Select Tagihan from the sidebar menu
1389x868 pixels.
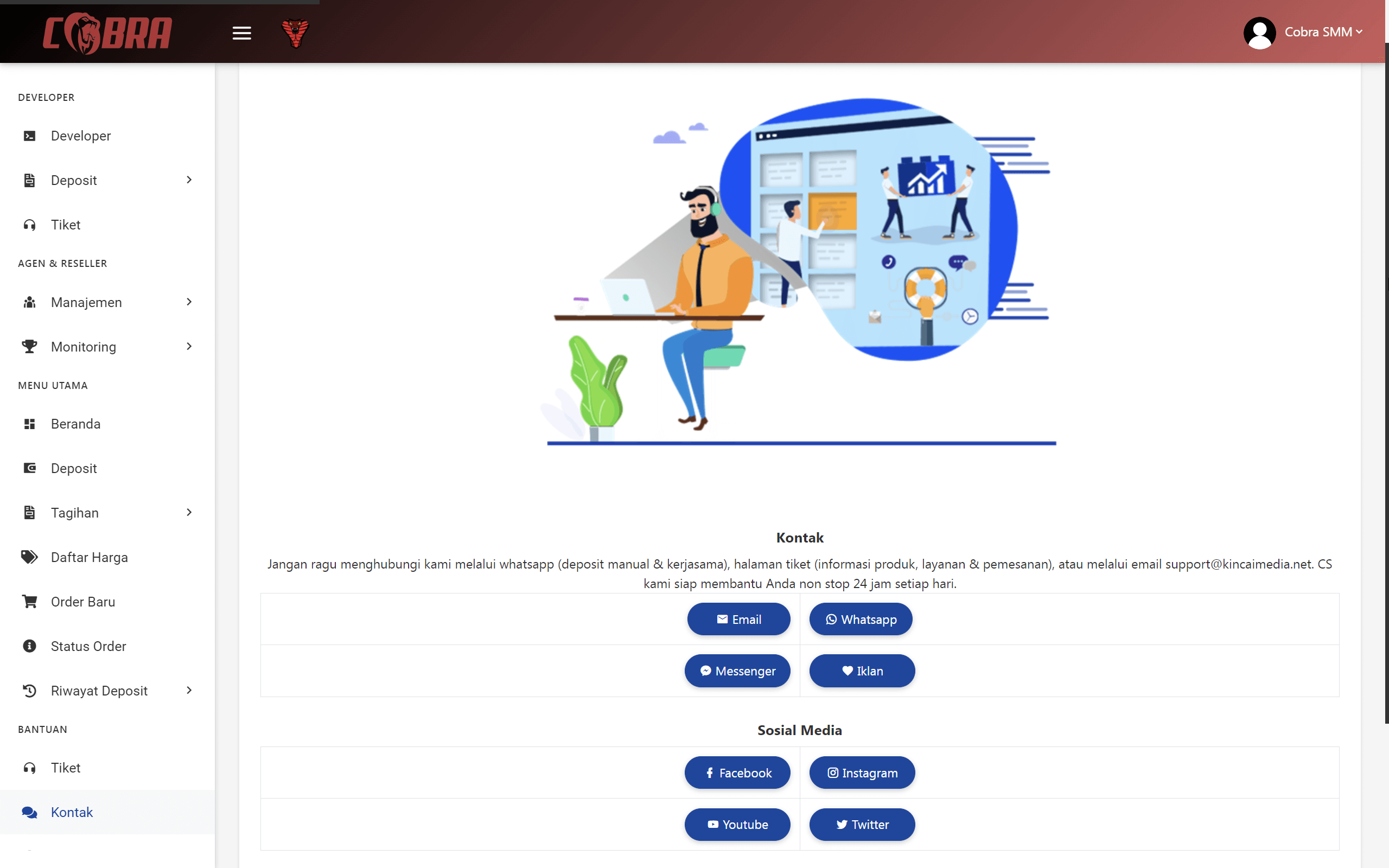75,512
